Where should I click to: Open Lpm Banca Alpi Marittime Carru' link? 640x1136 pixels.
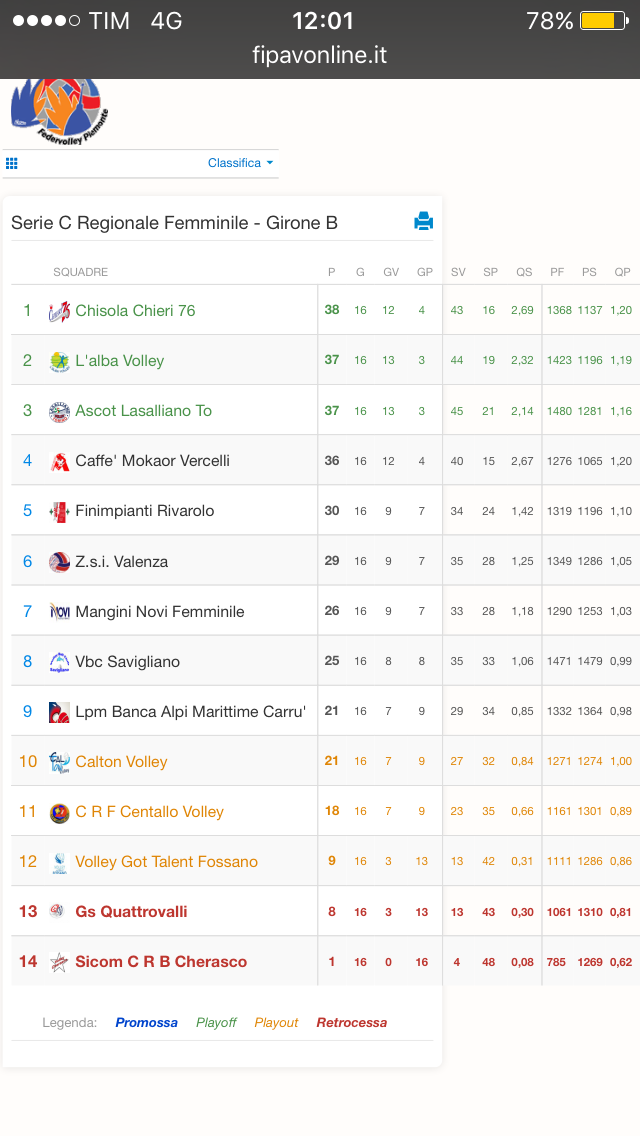tap(191, 711)
